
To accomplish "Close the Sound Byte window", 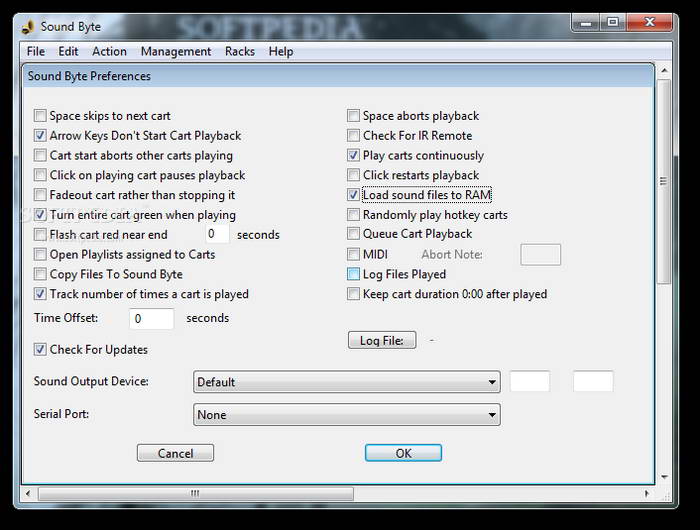I will pos(650,23).
